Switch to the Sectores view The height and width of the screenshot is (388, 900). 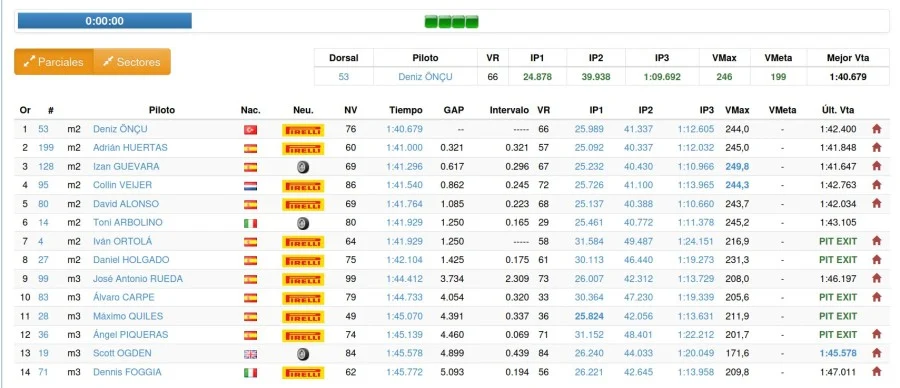click(x=131, y=61)
